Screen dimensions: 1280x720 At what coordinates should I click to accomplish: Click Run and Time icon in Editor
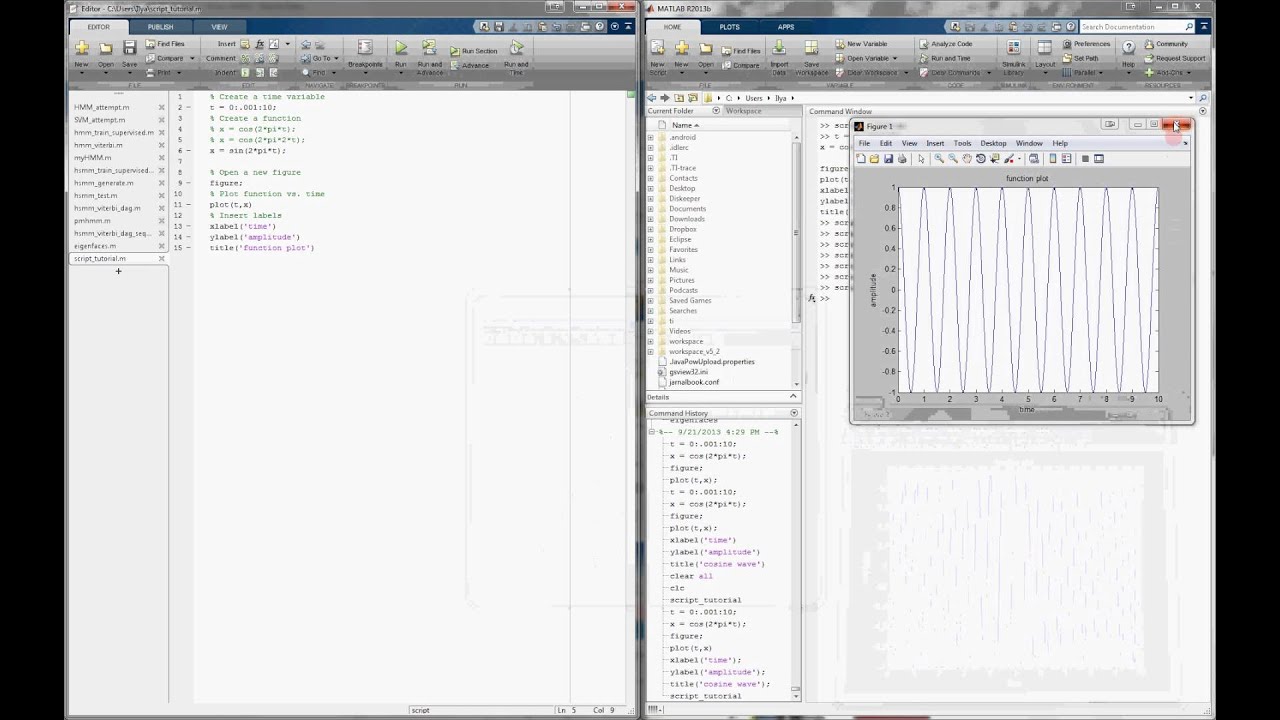coord(516,48)
